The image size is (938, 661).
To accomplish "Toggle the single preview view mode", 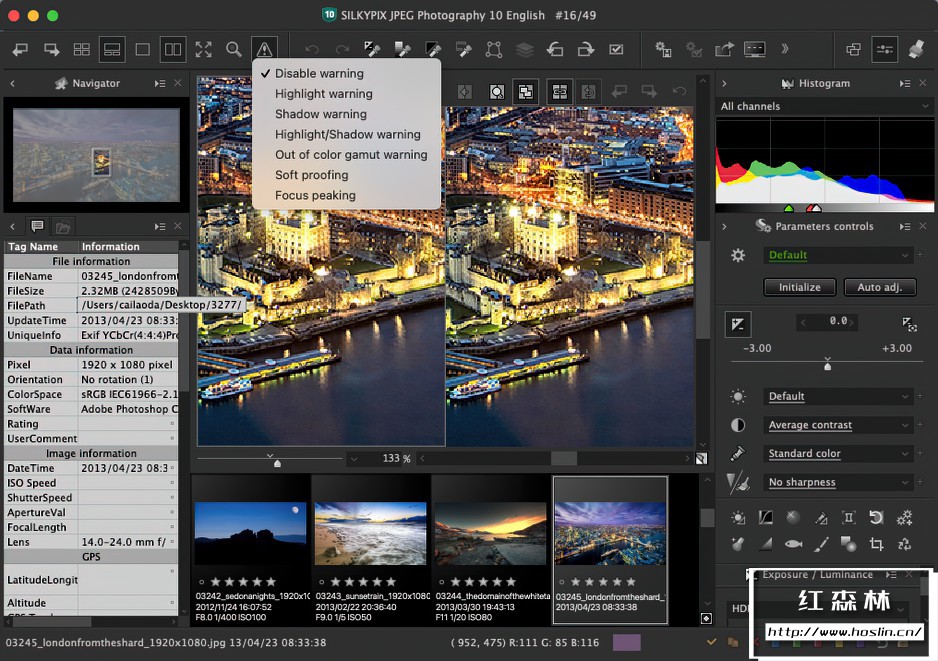I will 142,49.
